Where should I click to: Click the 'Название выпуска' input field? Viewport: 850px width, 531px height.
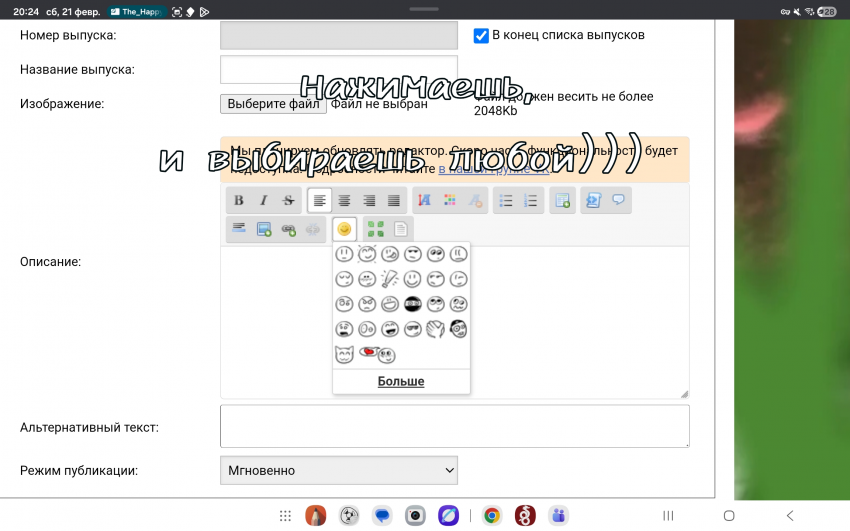pos(338,70)
